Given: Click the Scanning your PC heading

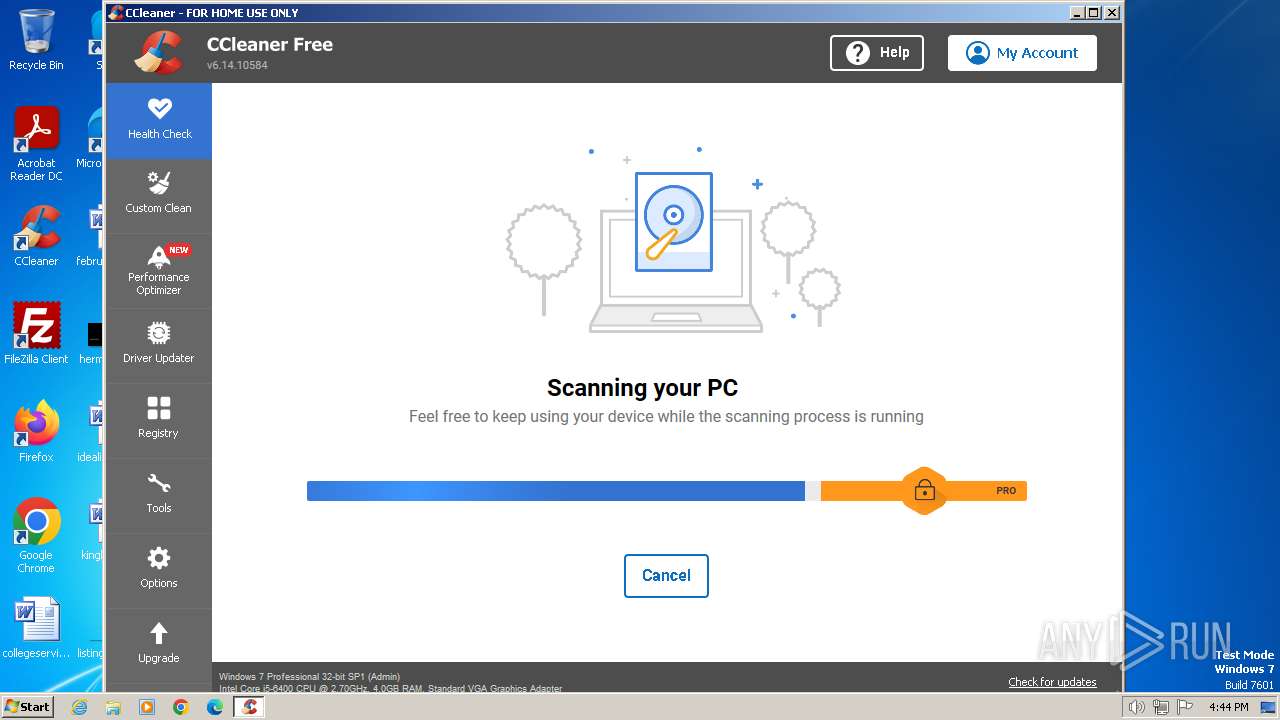Looking at the screenshot, I should point(642,388).
